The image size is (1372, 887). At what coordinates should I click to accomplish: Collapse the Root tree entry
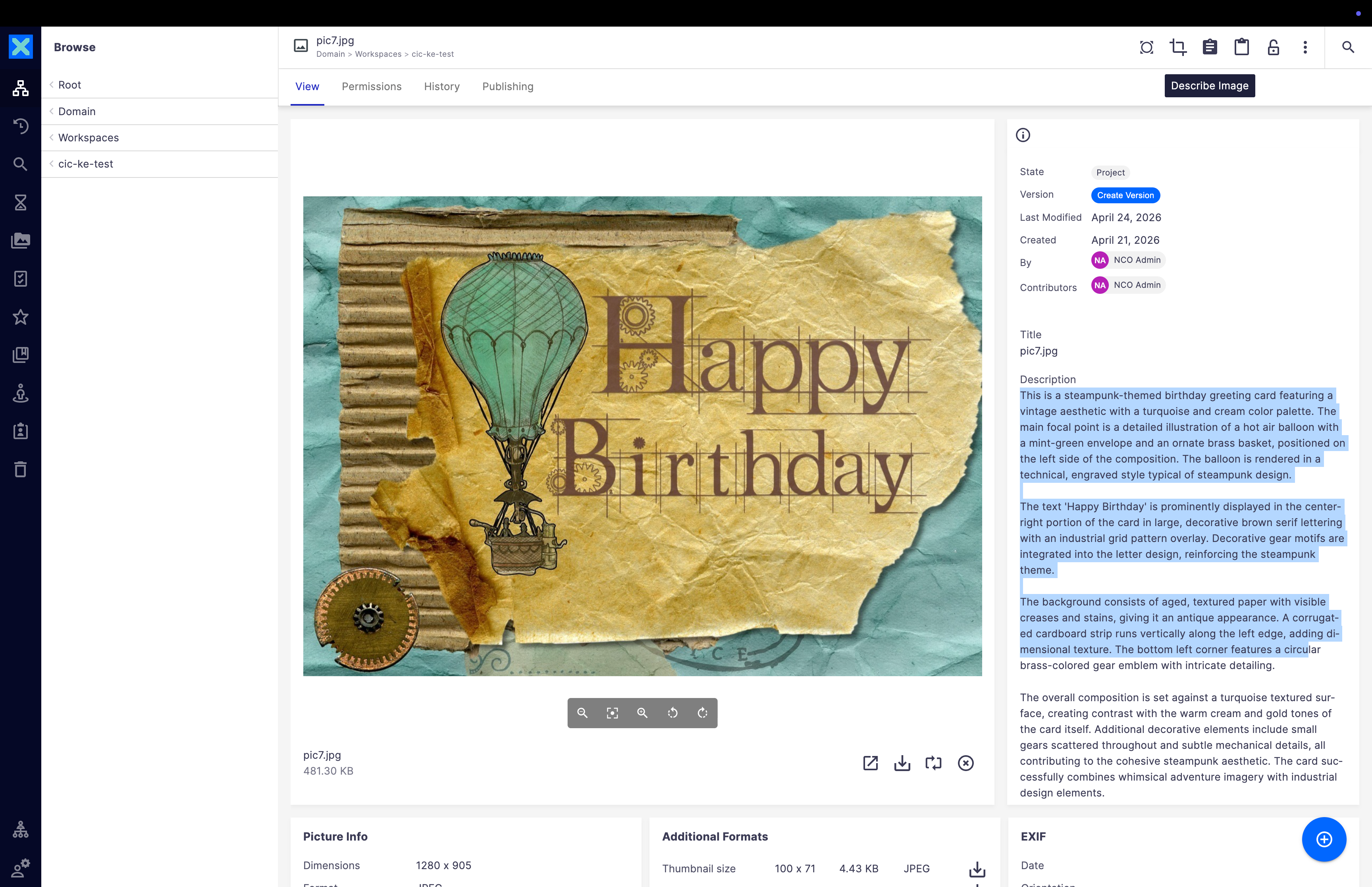(x=52, y=85)
